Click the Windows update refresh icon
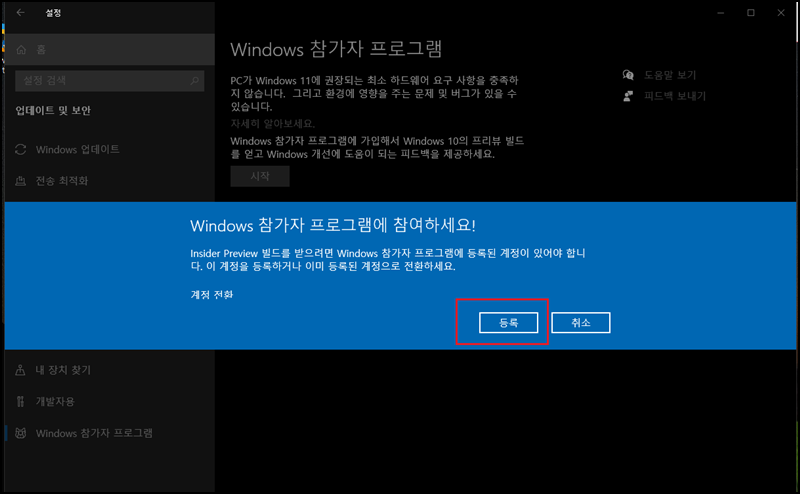Image resolution: width=800 pixels, height=494 pixels. click(x=21, y=150)
